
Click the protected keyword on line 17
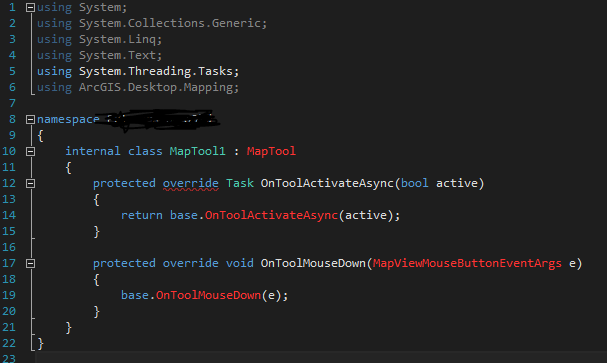click(124, 263)
